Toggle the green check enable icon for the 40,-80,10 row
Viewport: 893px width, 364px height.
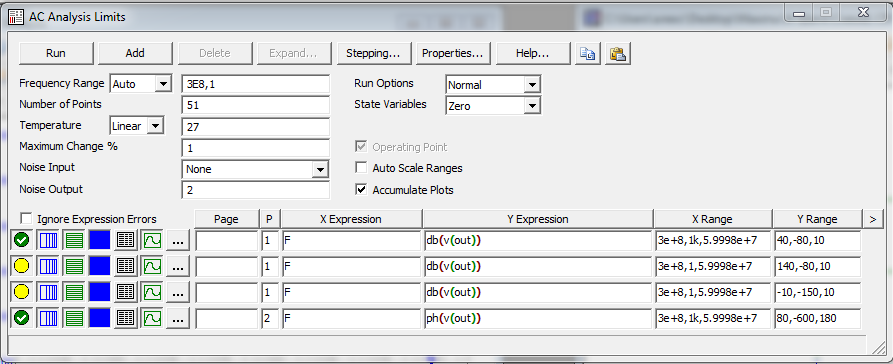[x=22, y=240]
